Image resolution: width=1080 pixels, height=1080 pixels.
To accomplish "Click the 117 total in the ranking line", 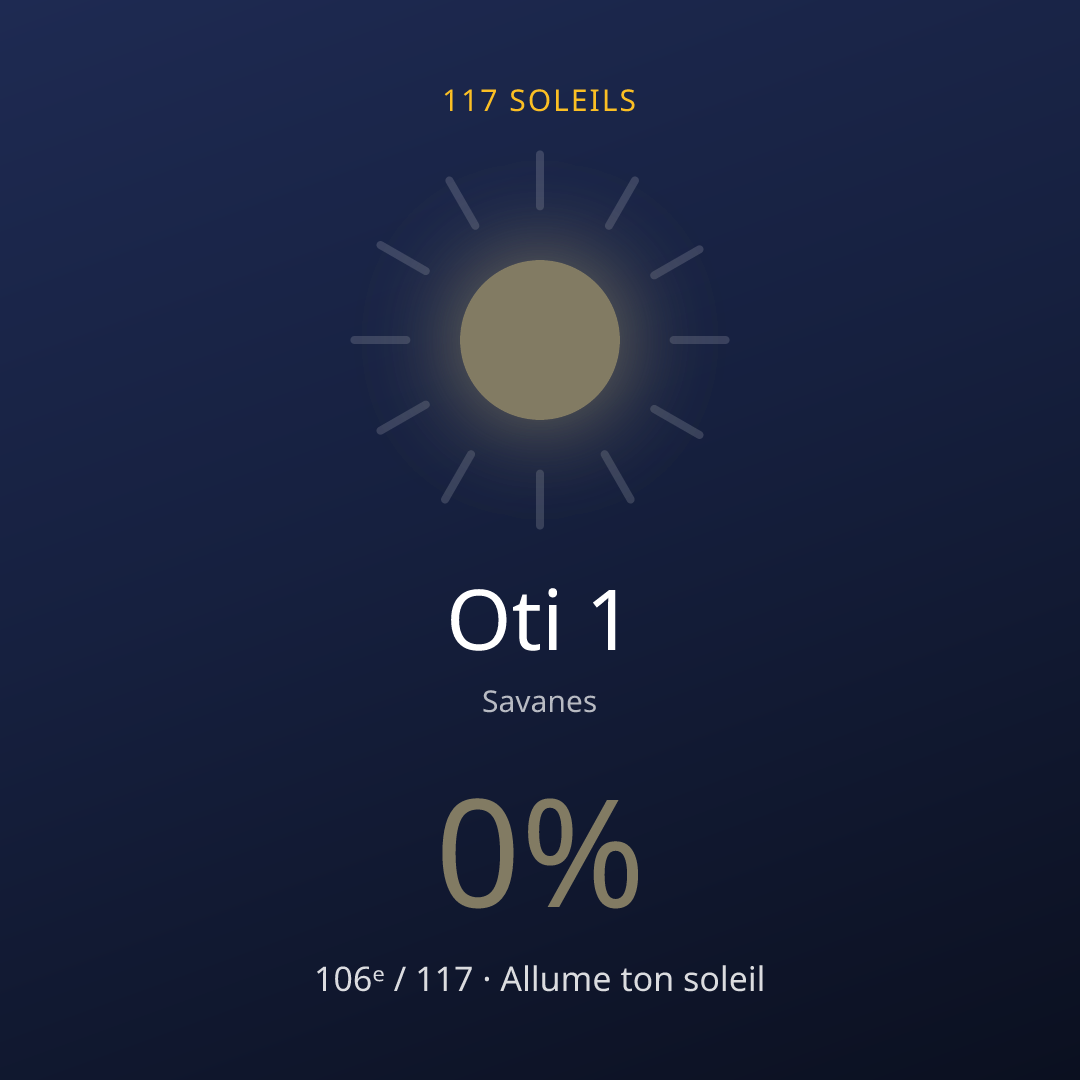I will tap(445, 979).
